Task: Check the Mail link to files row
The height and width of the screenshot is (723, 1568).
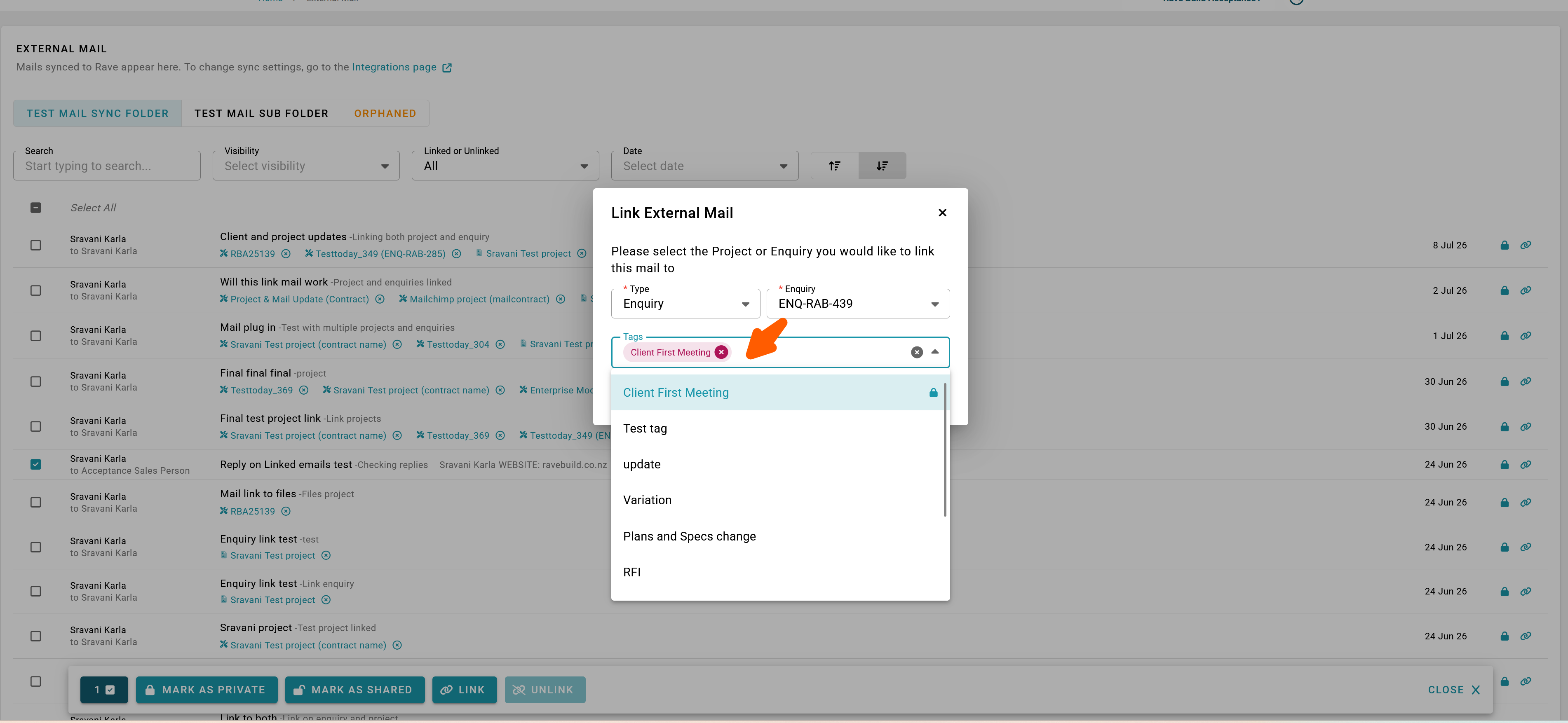Action: pos(36,503)
